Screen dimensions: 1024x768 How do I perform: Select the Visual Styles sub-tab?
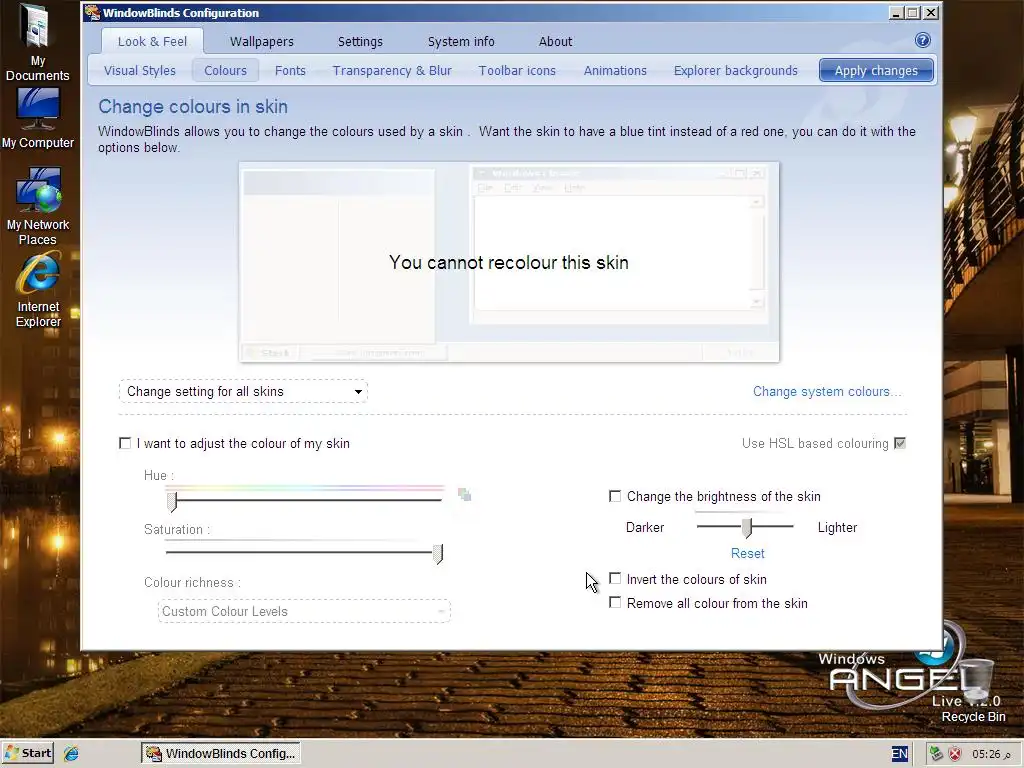[x=140, y=71]
